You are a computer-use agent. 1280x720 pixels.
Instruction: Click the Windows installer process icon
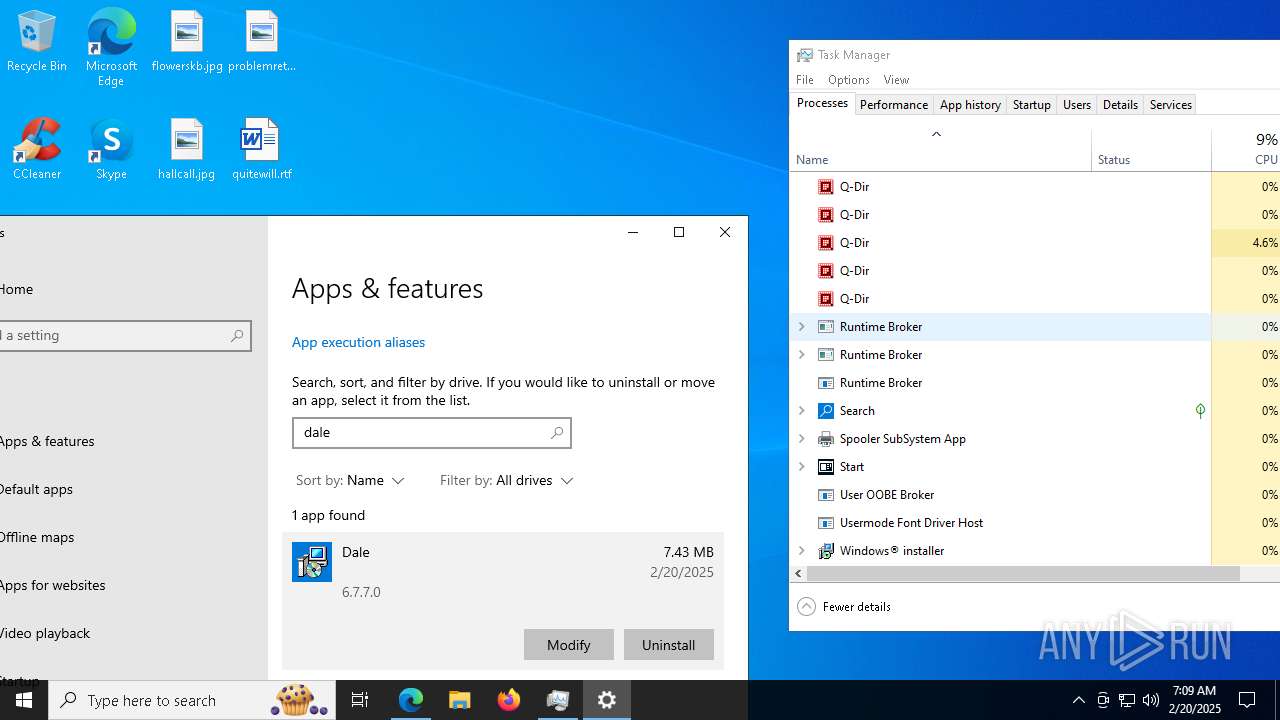(x=826, y=550)
